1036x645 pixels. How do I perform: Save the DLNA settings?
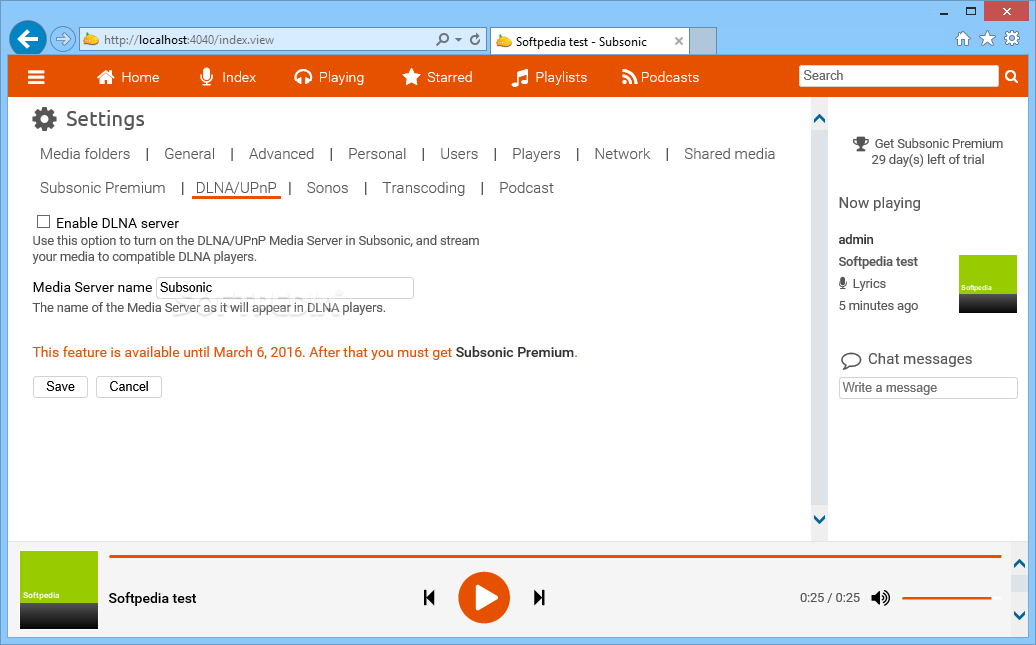point(60,387)
